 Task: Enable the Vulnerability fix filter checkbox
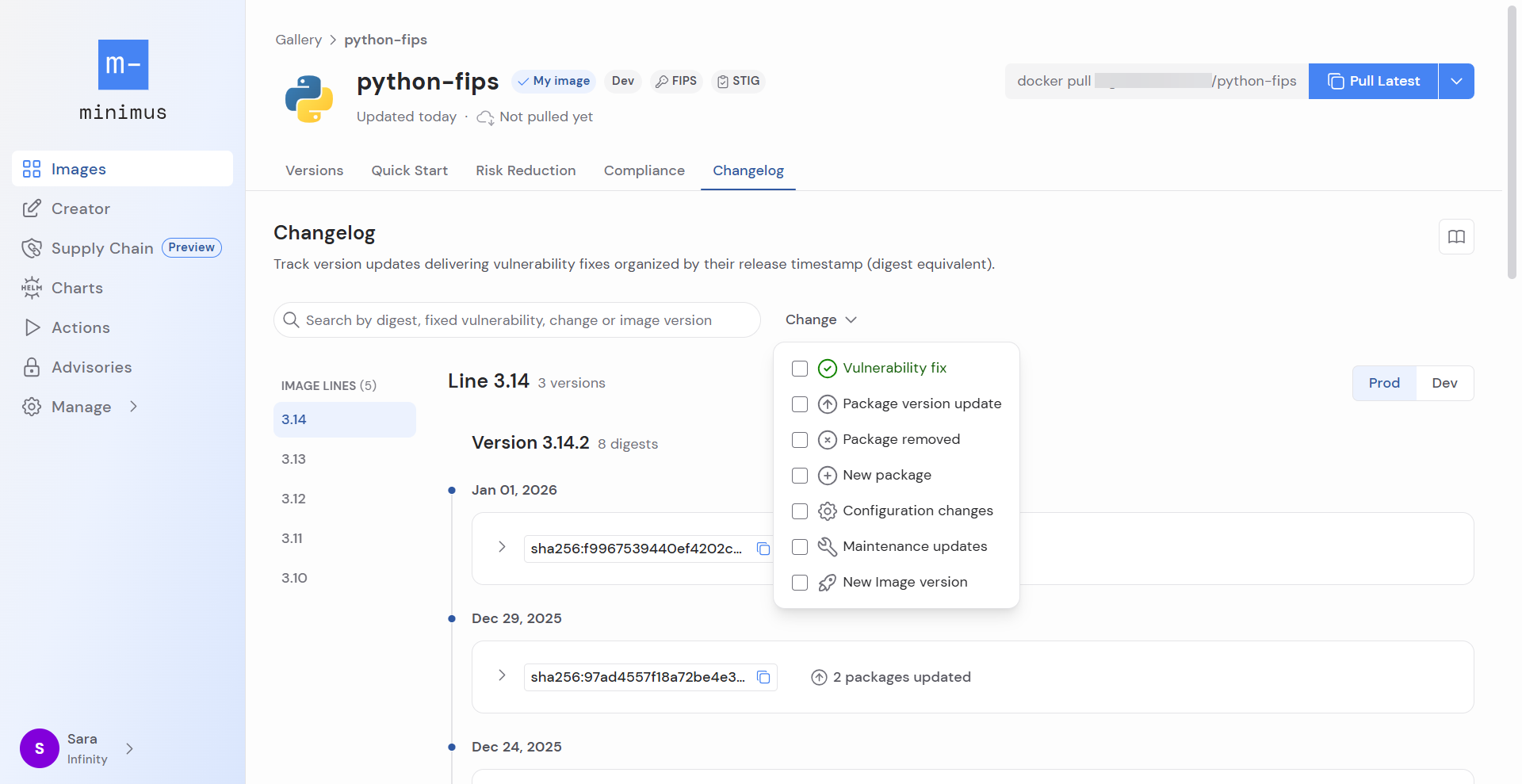[799, 368]
